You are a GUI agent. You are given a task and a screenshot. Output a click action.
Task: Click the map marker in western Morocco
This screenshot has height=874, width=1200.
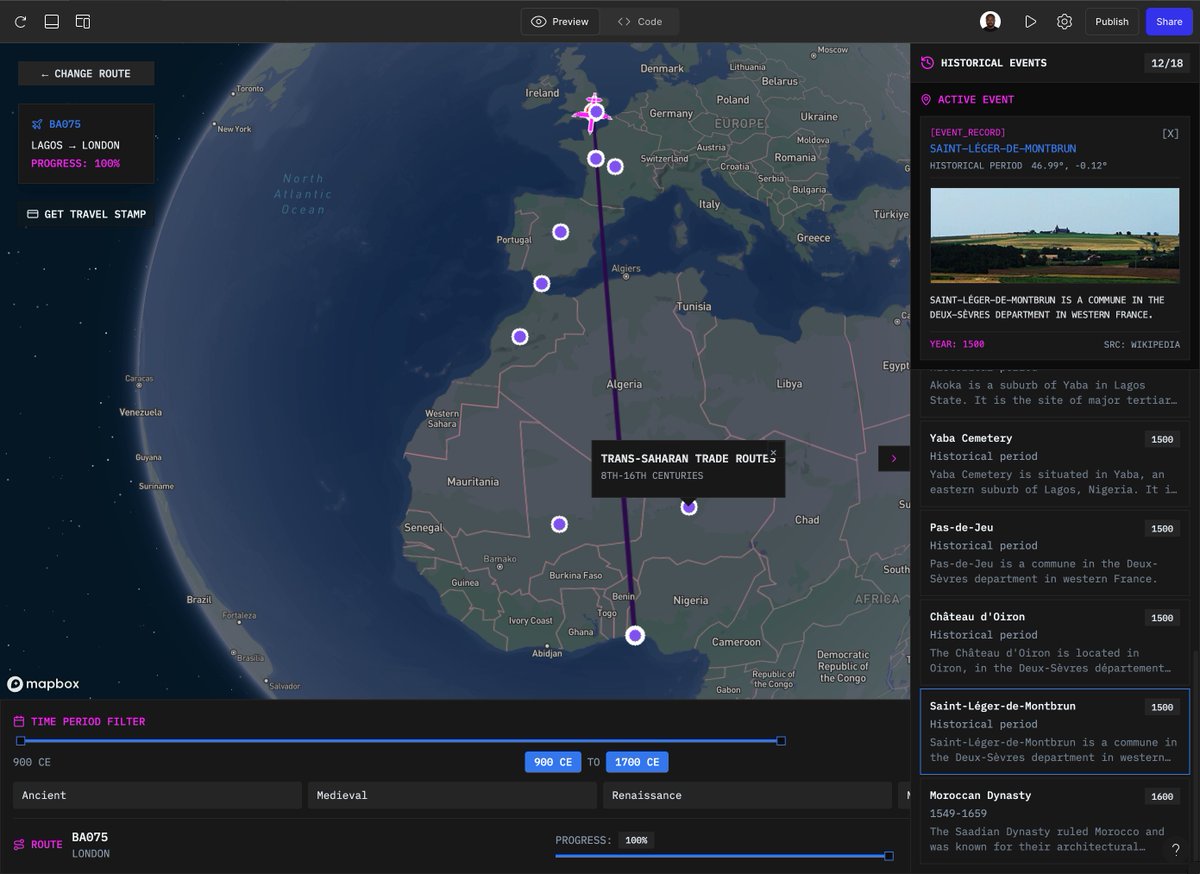pyautogui.click(x=520, y=336)
